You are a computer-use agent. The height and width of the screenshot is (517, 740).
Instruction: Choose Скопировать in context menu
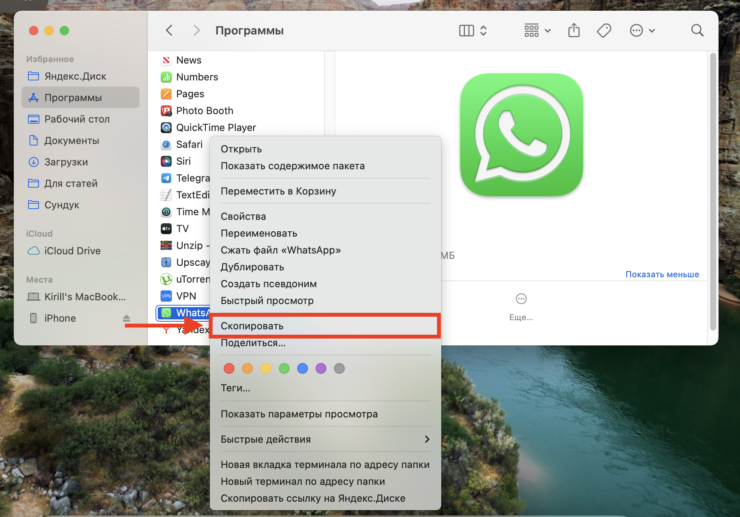pyautogui.click(x=325, y=326)
